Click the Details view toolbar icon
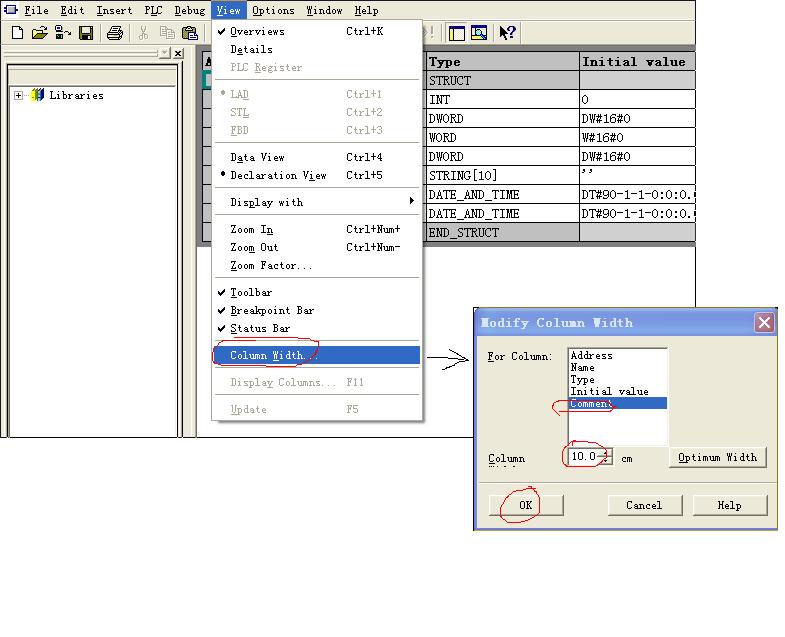The width and height of the screenshot is (785, 637). [479, 33]
